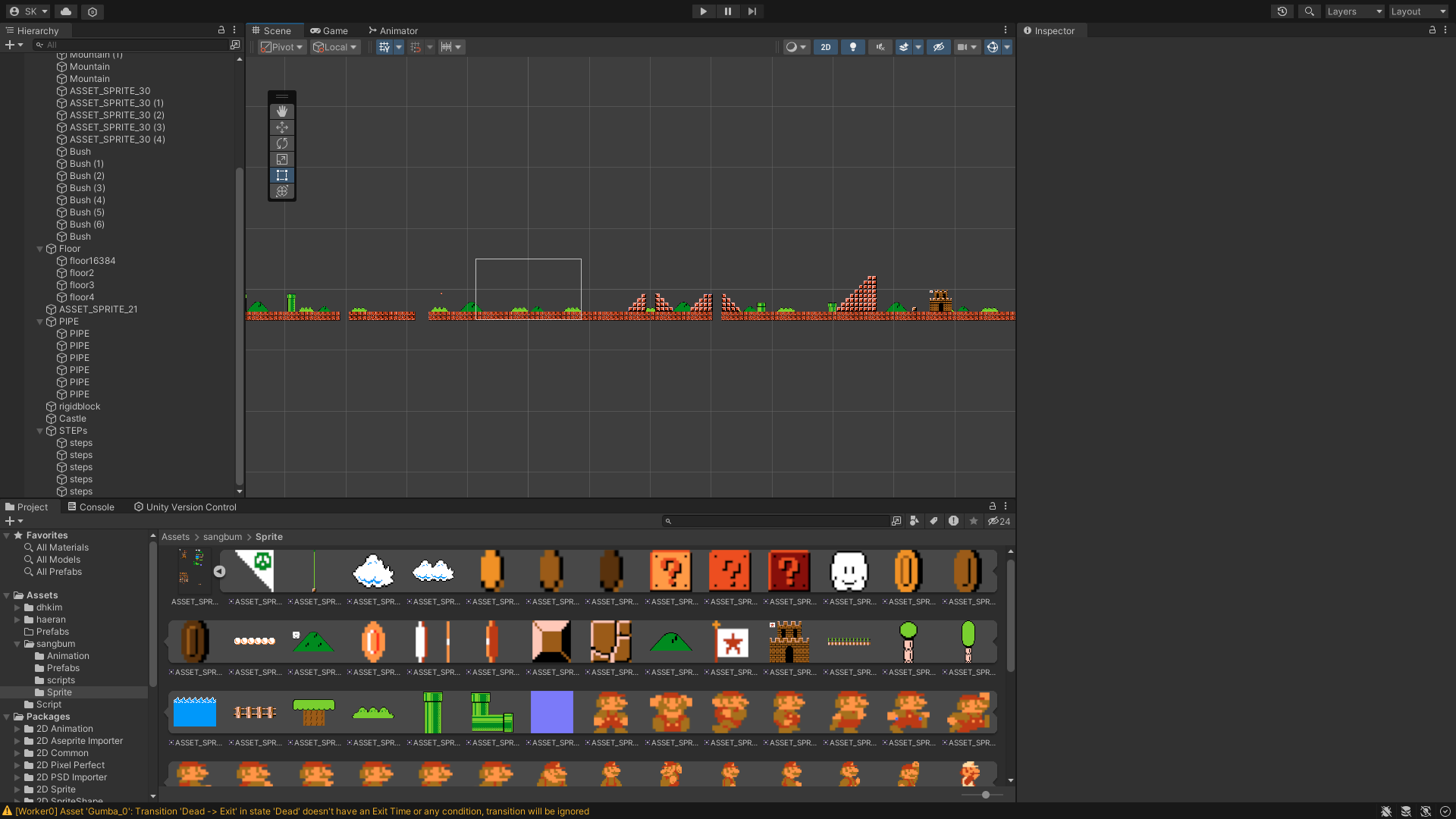Toggle scene lighting bulb
This screenshot has width=1456, height=819.
click(853, 47)
